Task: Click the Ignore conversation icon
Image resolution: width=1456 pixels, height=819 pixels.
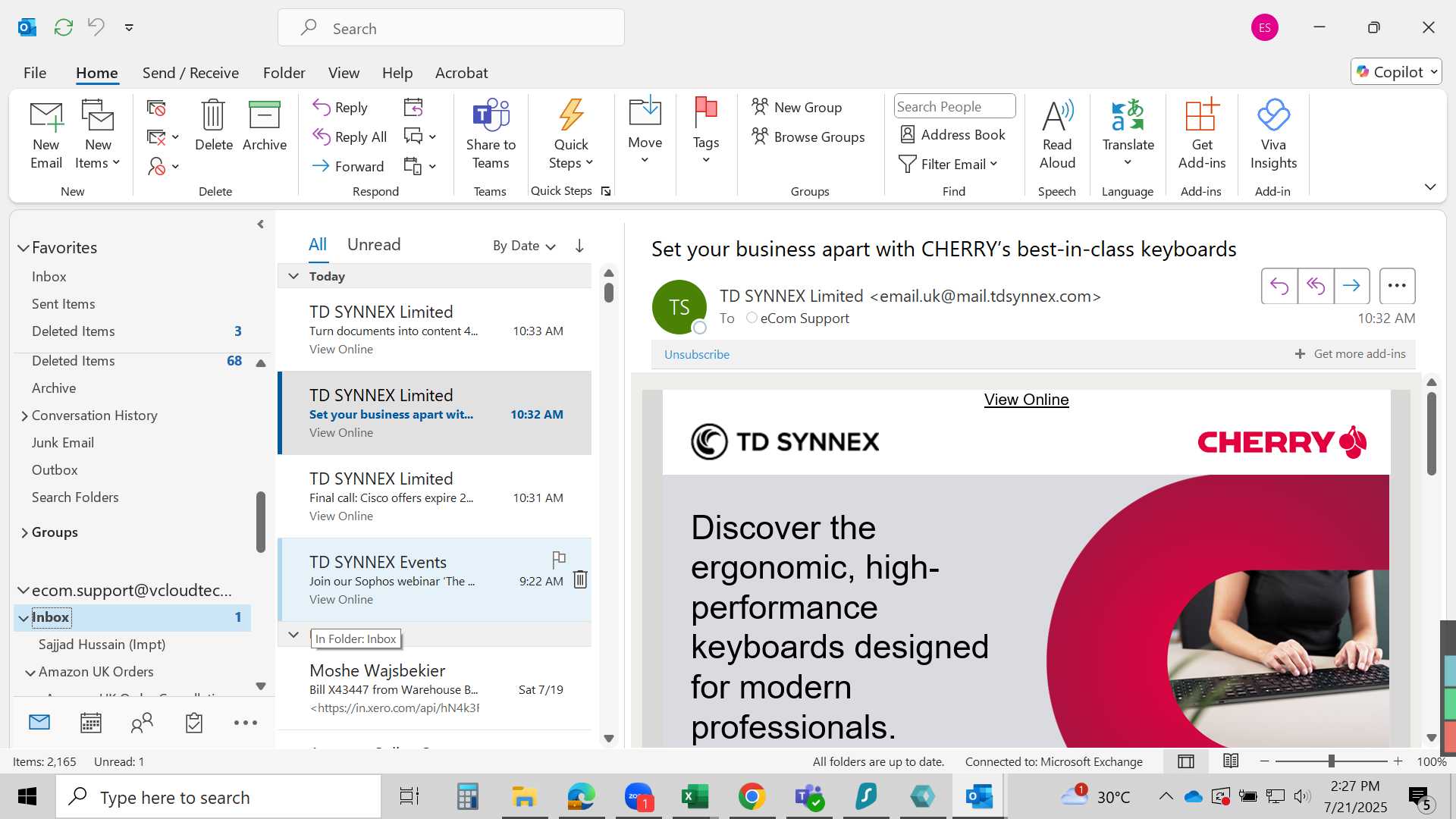Action: 156,108
